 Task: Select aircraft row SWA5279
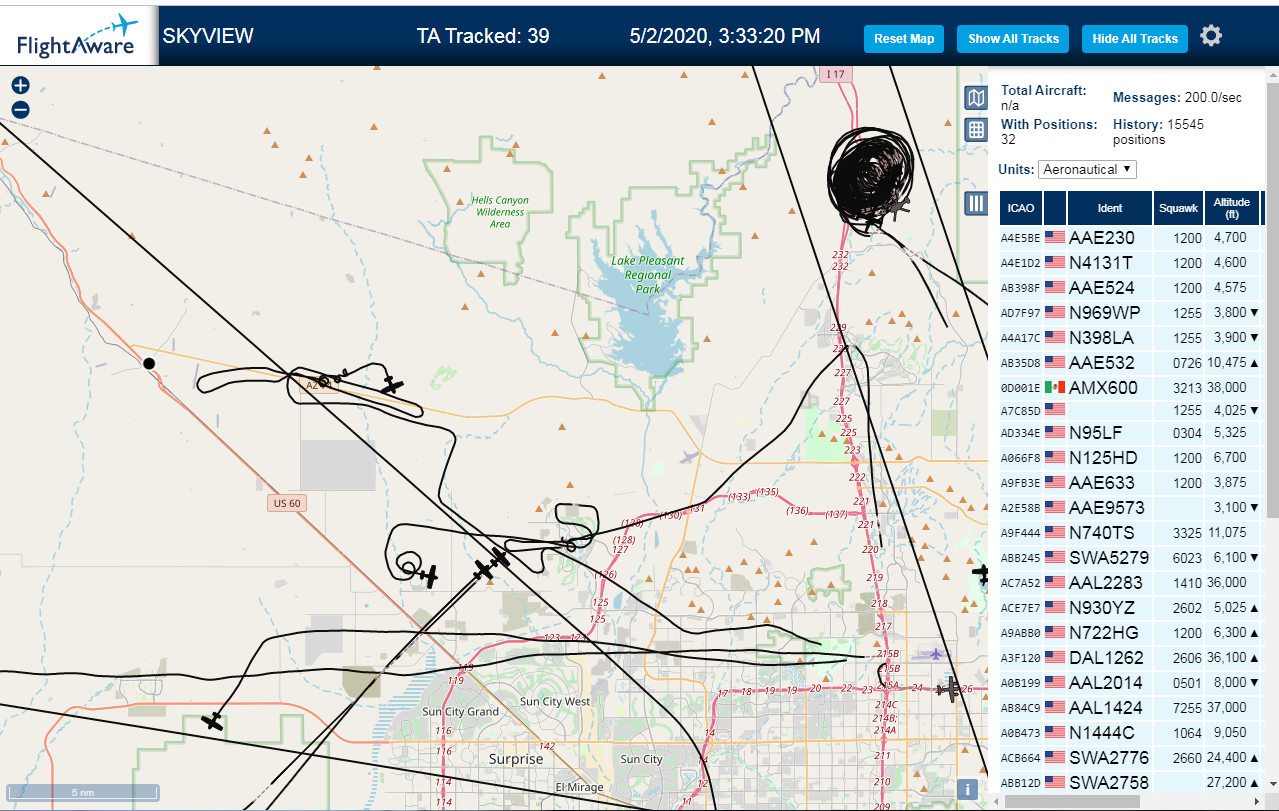tap(1130, 558)
